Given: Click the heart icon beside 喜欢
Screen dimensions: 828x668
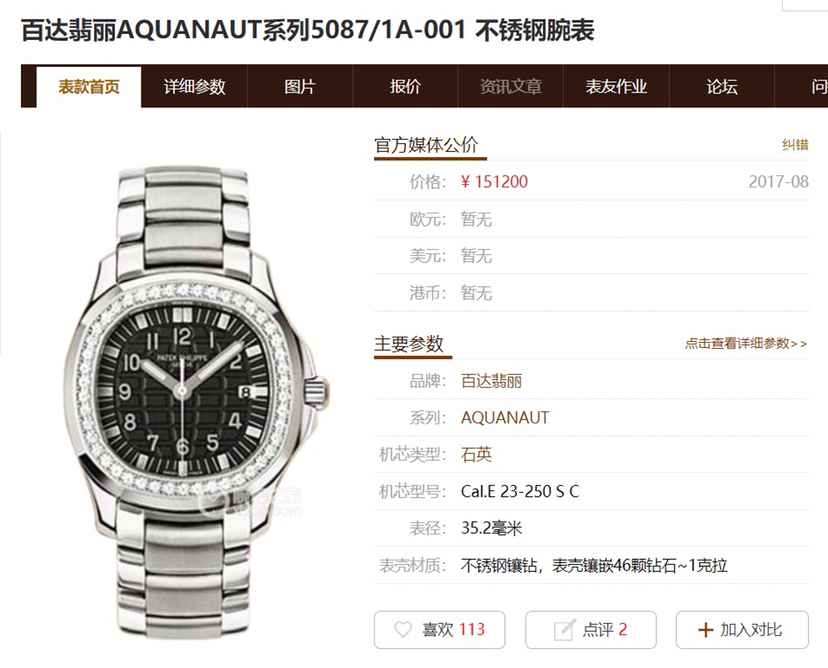Looking at the screenshot, I should tap(403, 629).
